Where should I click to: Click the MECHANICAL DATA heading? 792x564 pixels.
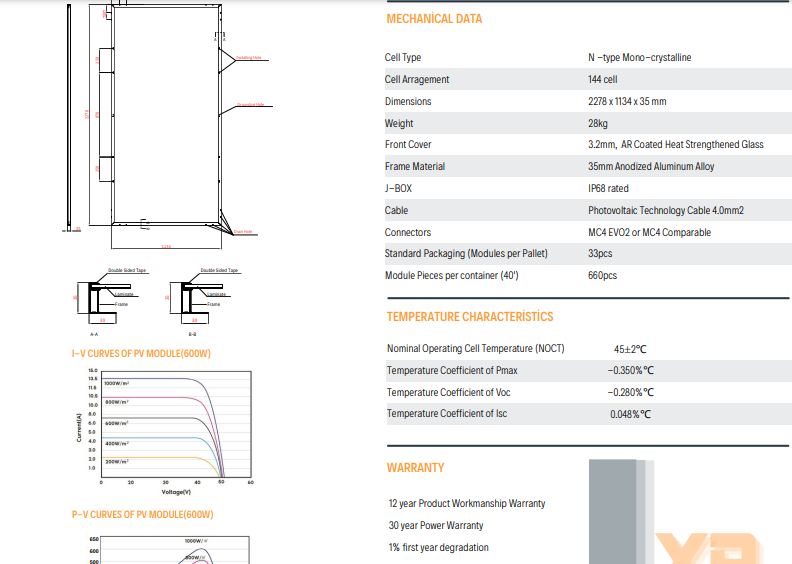click(x=434, y=19)
